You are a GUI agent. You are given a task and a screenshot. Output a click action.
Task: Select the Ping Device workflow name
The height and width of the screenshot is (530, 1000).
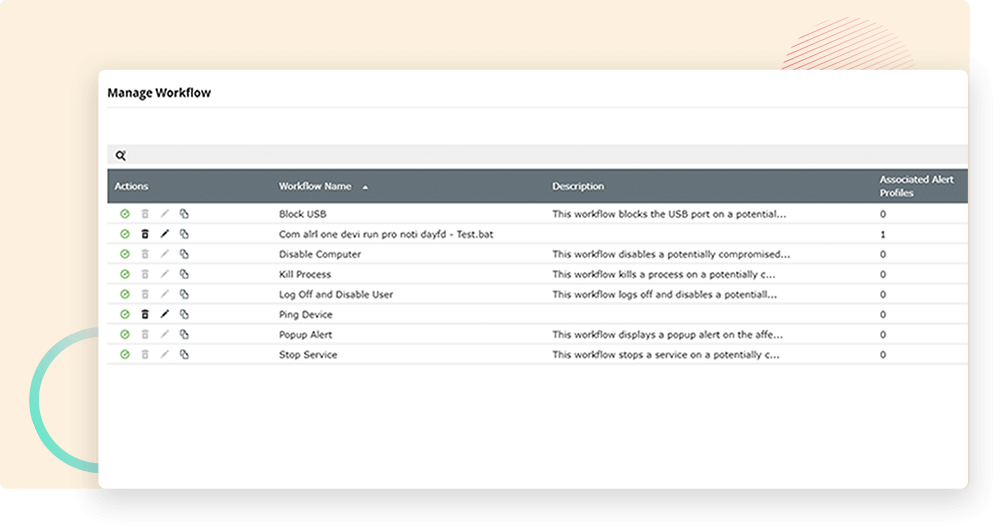(305, 314)
